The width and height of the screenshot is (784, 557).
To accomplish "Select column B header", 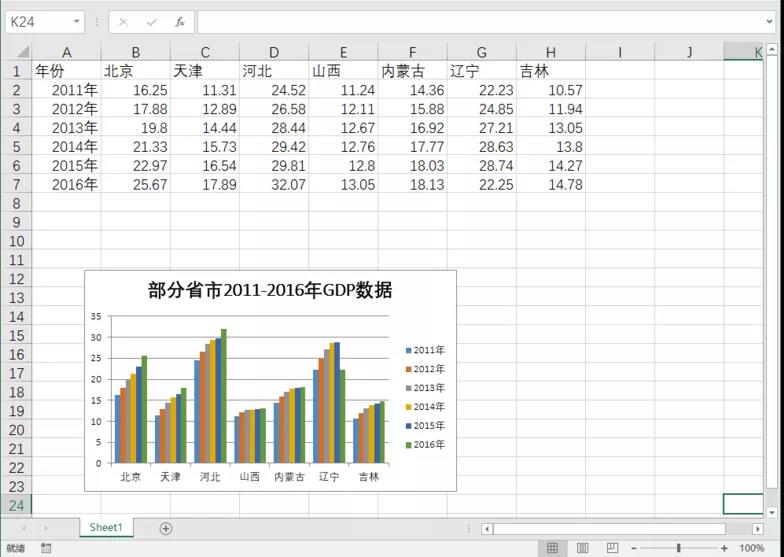I will 136,52.
